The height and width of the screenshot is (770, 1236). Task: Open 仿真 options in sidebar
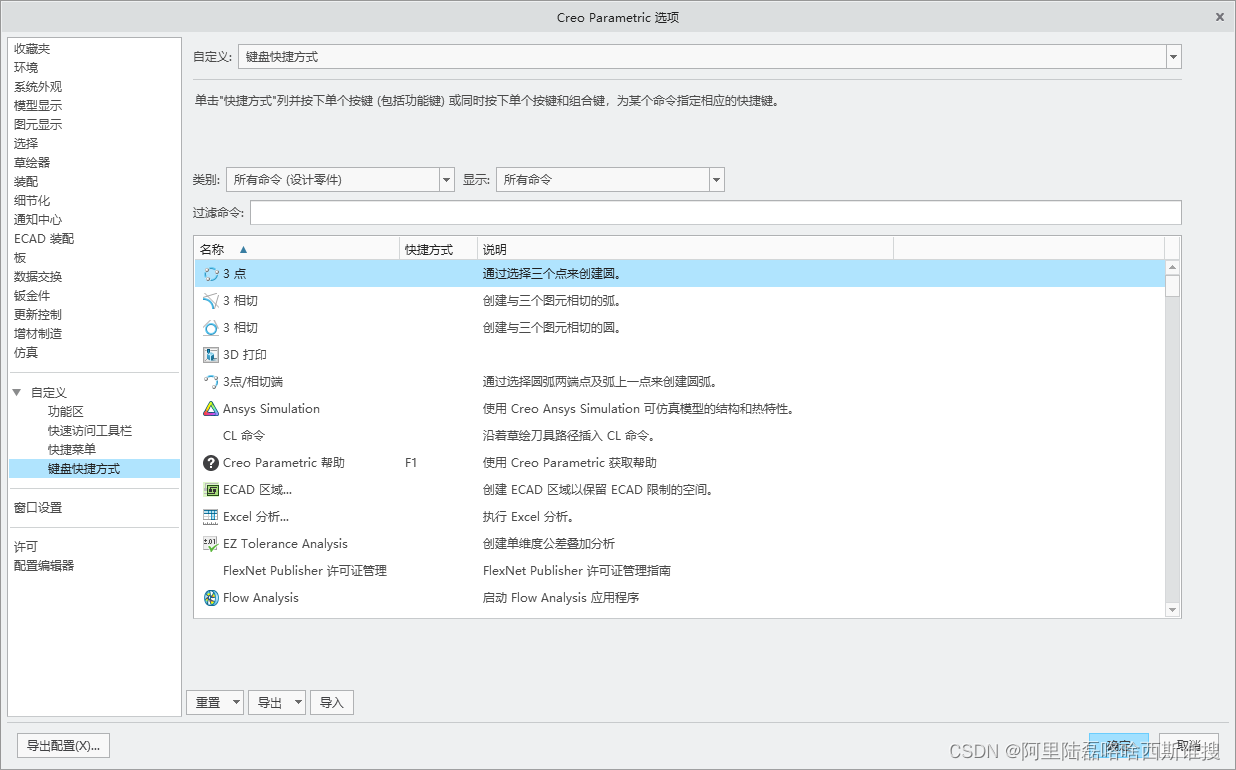26,352
